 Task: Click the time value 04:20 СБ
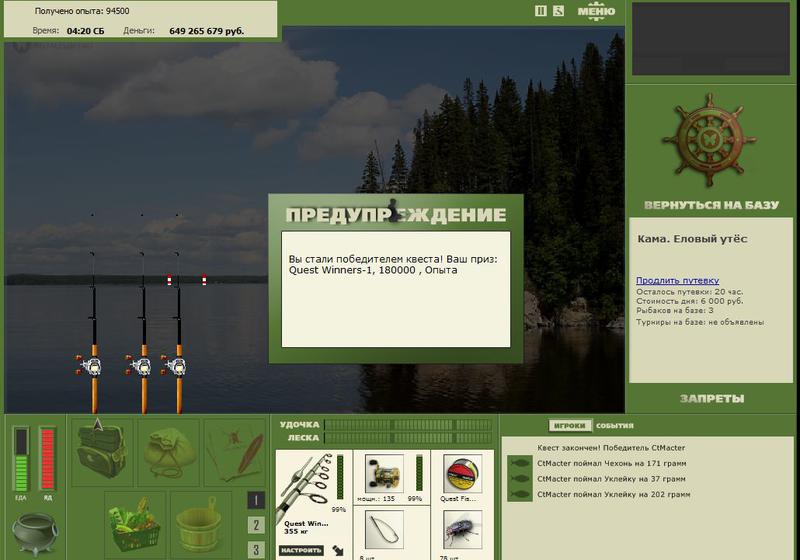[85, 31]
